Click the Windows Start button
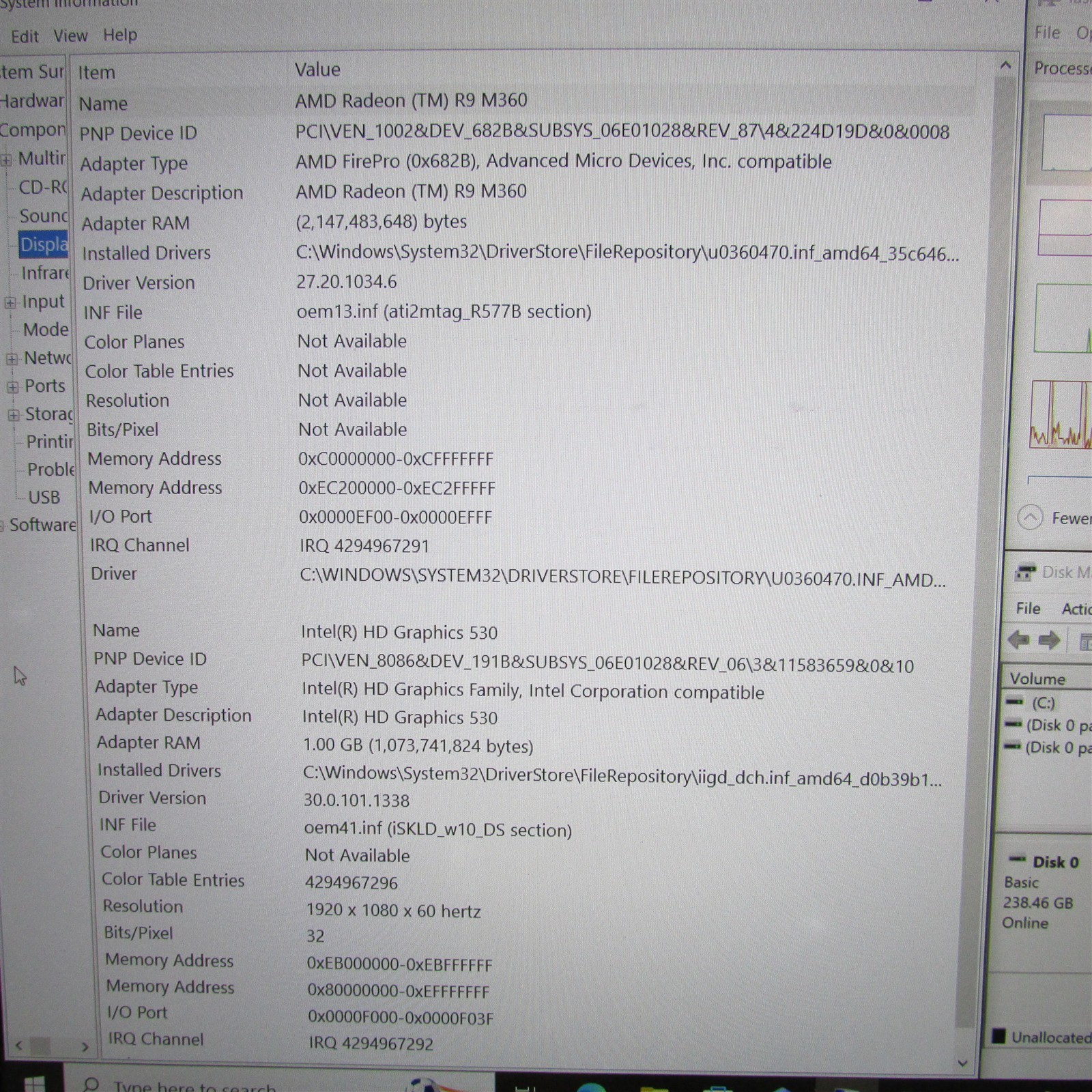1092x1092 pixels. pos(33,1083)
